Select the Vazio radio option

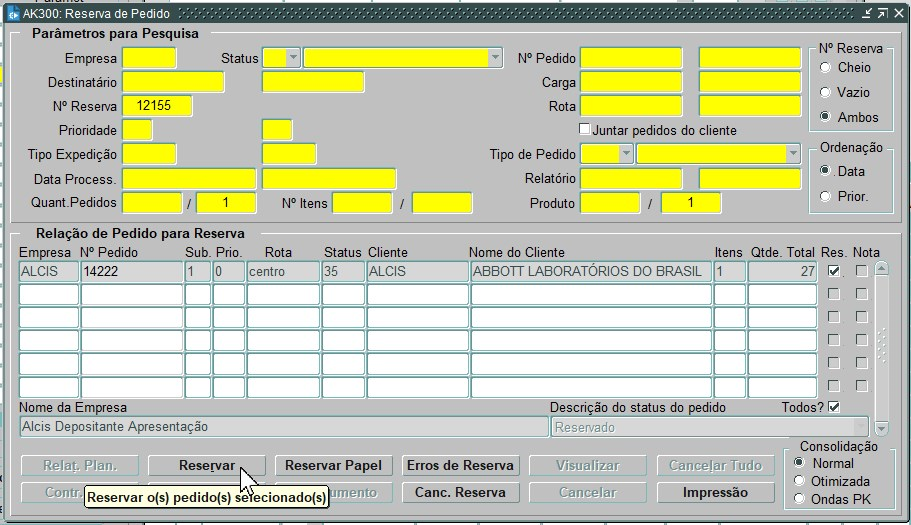[825, 92]
